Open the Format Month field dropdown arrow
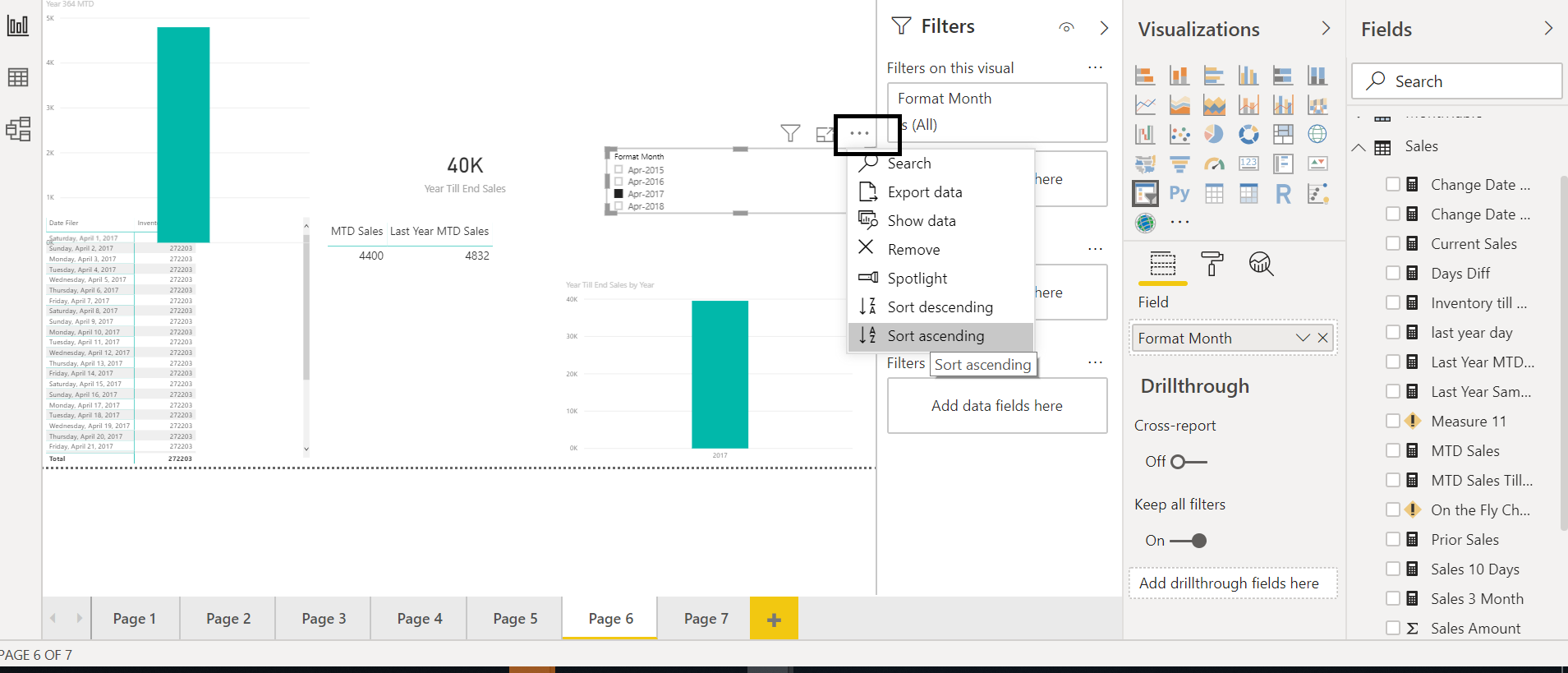Image resolution: width=1568 pixels, height=673 pixels. click(1303, 338)
